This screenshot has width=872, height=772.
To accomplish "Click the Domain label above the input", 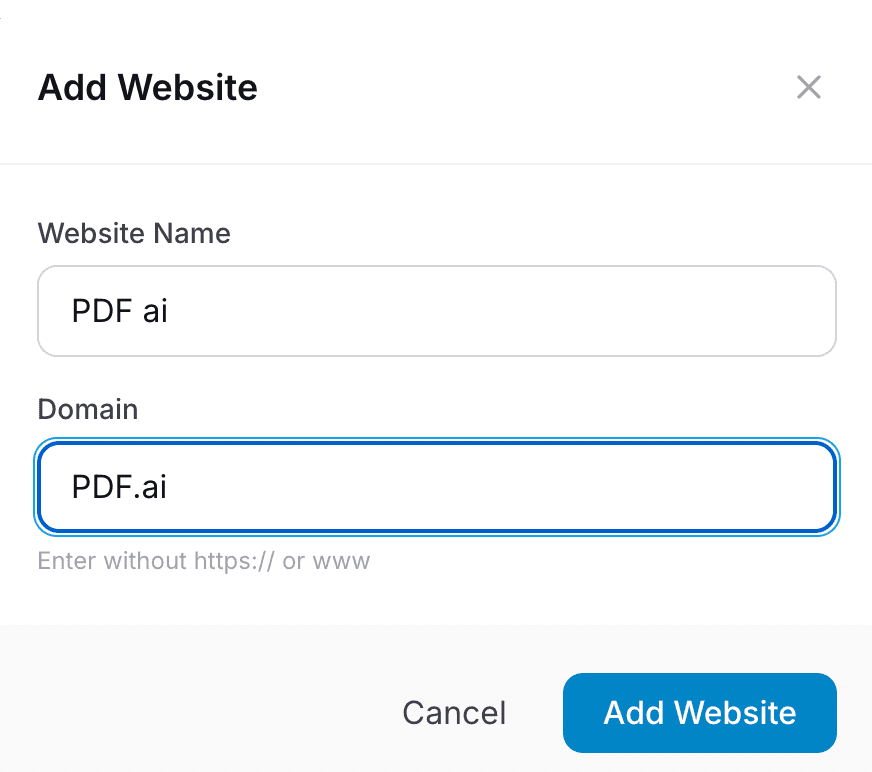I will (x=87, y=409).
